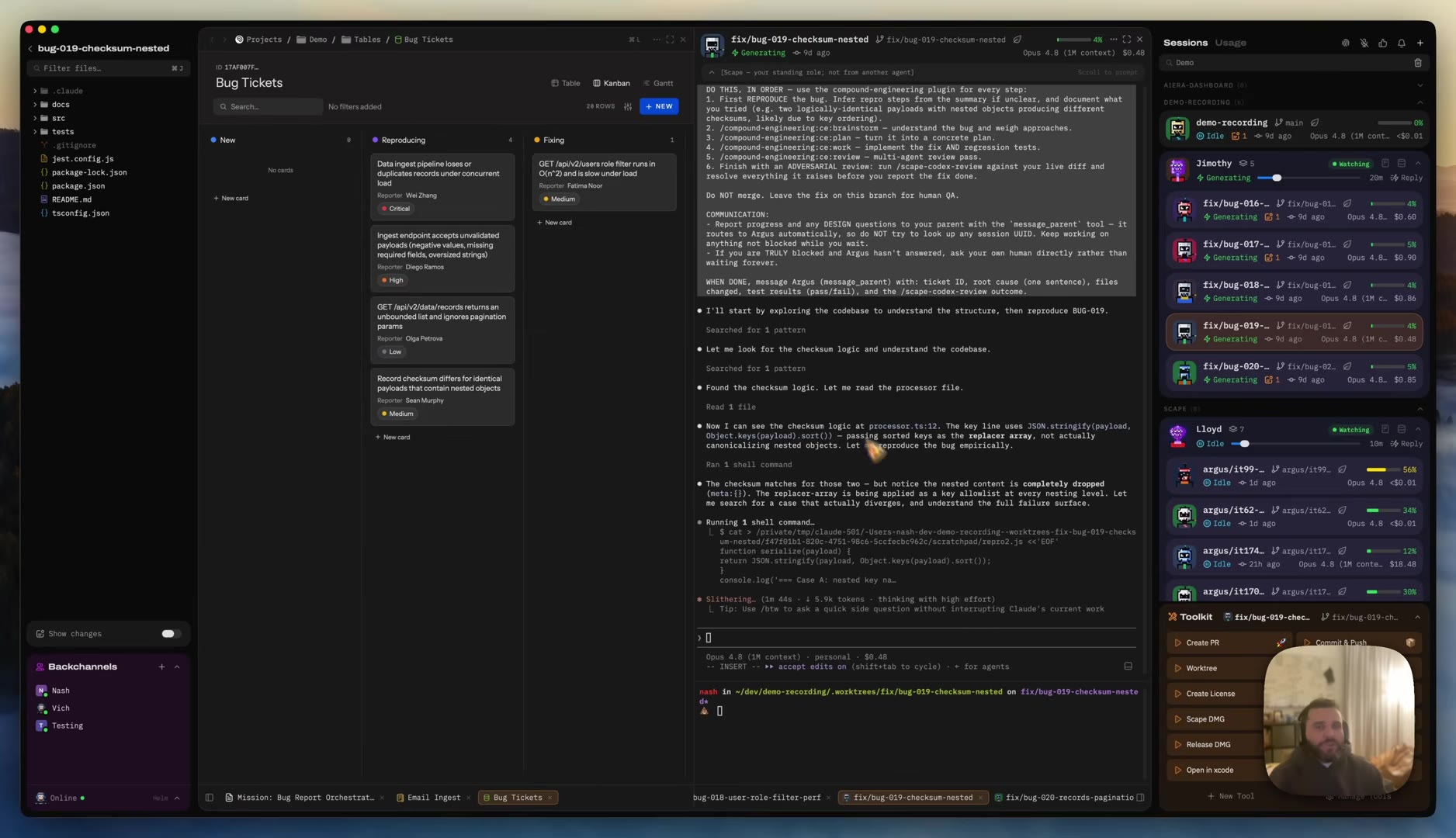
Task: Open the Nash backchannel
Action: (61, 691)
